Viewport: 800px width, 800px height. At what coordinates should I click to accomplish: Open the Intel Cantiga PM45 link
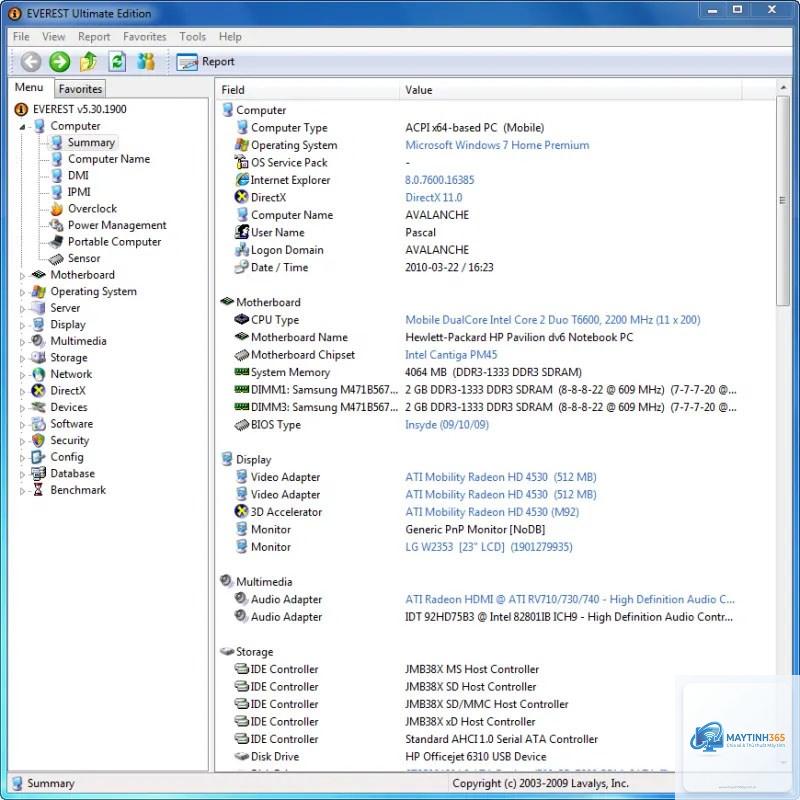click(451, 355)
